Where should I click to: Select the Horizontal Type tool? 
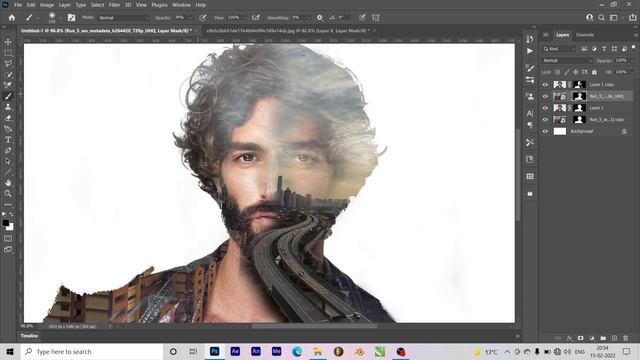coord(8,140)
